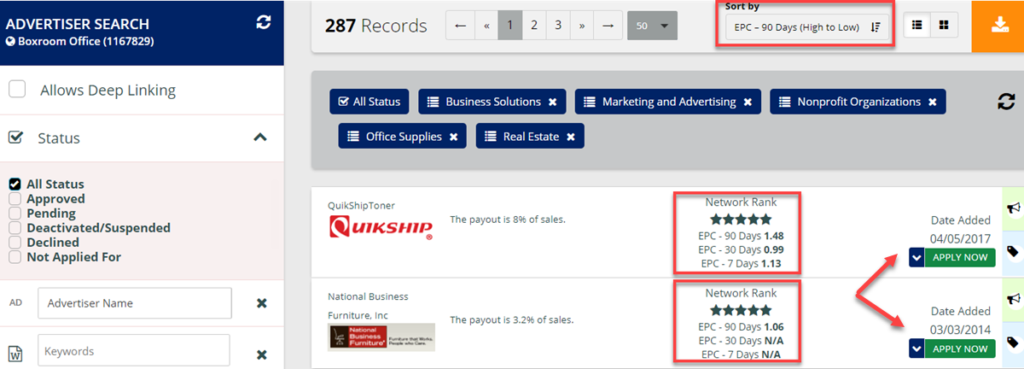Check the Approved status checkbox
Image resolution: width=1024 pixels, height=369 pixels.
[x=15, y=199]
